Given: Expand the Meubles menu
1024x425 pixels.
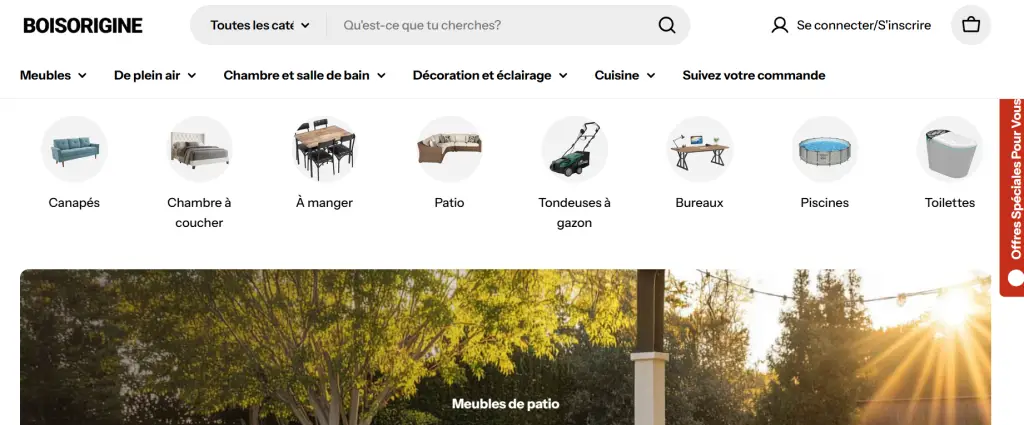Looking at the screenshot, I should (53, 75).
